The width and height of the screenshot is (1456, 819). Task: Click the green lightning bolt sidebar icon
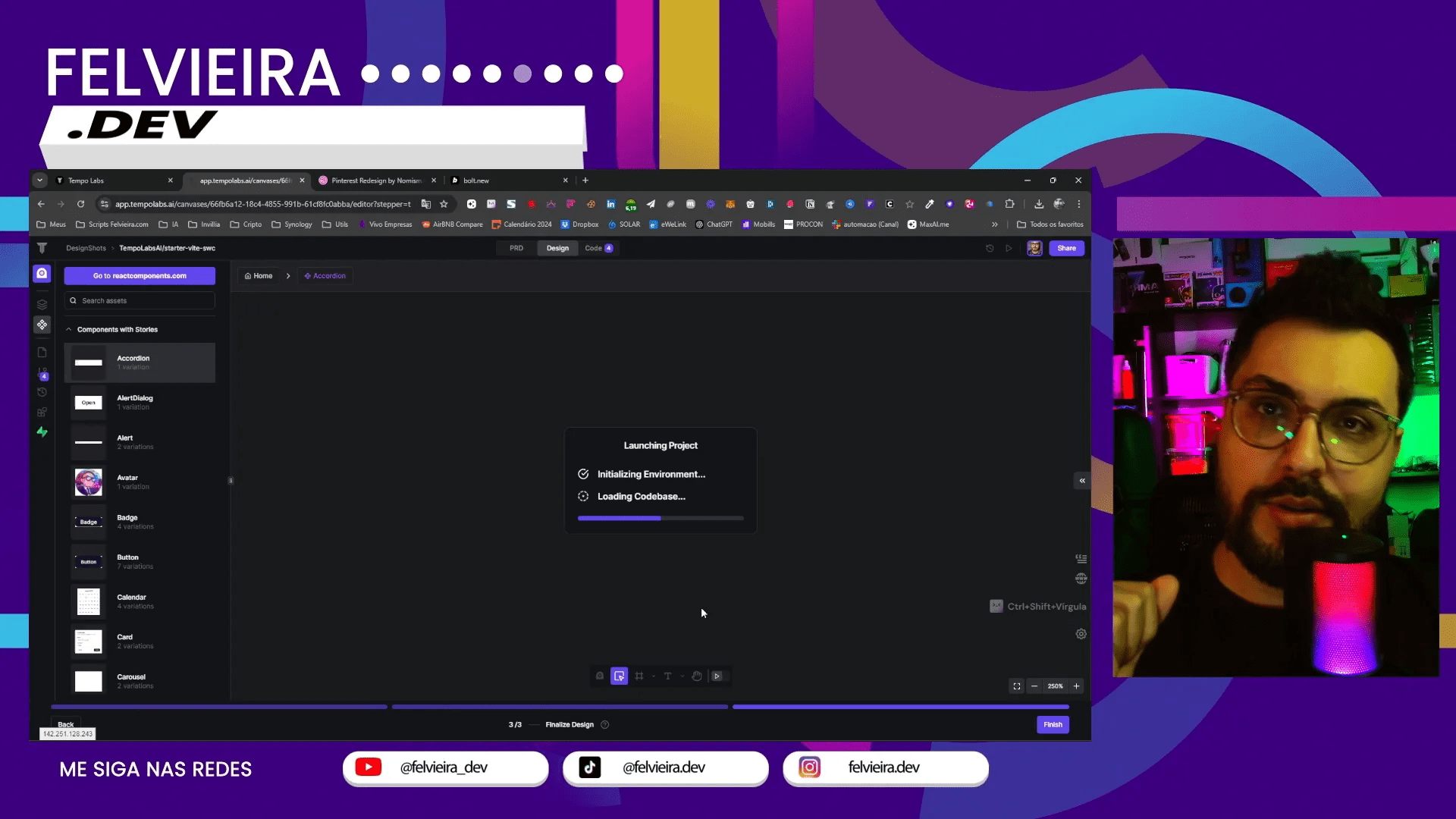pyautogui.click(x=42, y=431)
